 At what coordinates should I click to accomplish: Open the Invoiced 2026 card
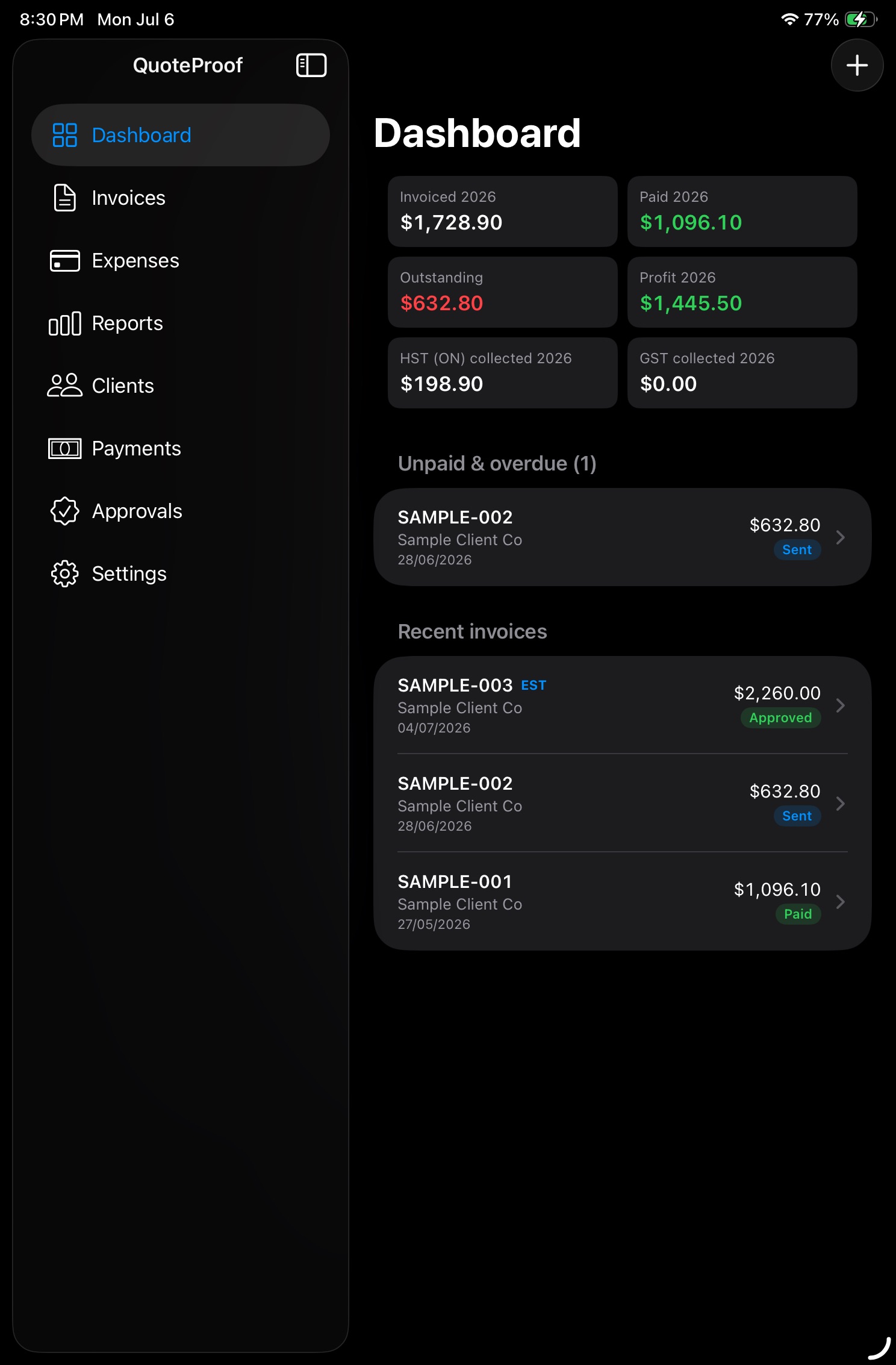503,211
